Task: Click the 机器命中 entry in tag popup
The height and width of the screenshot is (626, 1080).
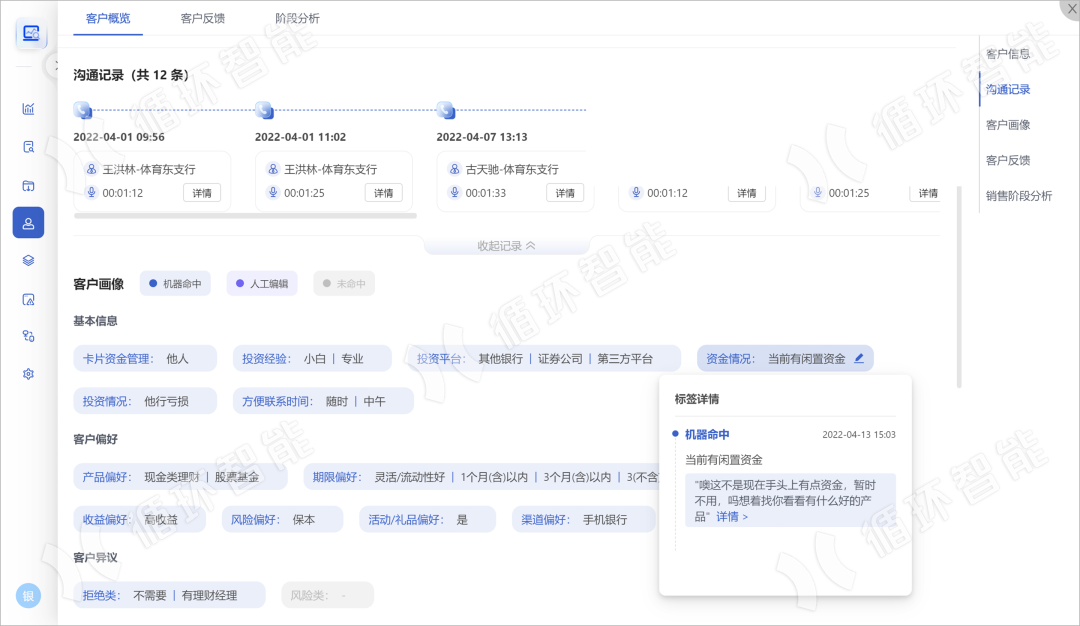Action: pyautogui.click(x=707, y=435)
